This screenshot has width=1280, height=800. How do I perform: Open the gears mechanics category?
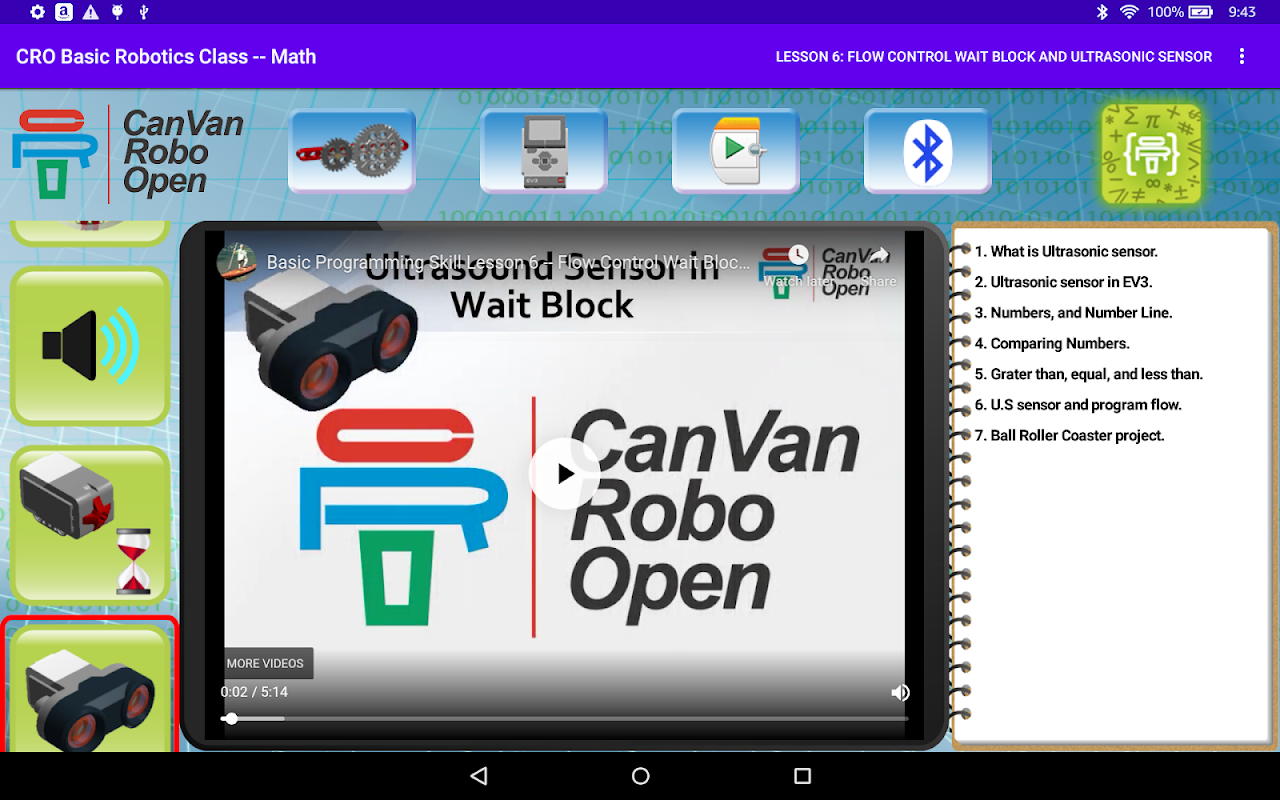pos(352,151)
